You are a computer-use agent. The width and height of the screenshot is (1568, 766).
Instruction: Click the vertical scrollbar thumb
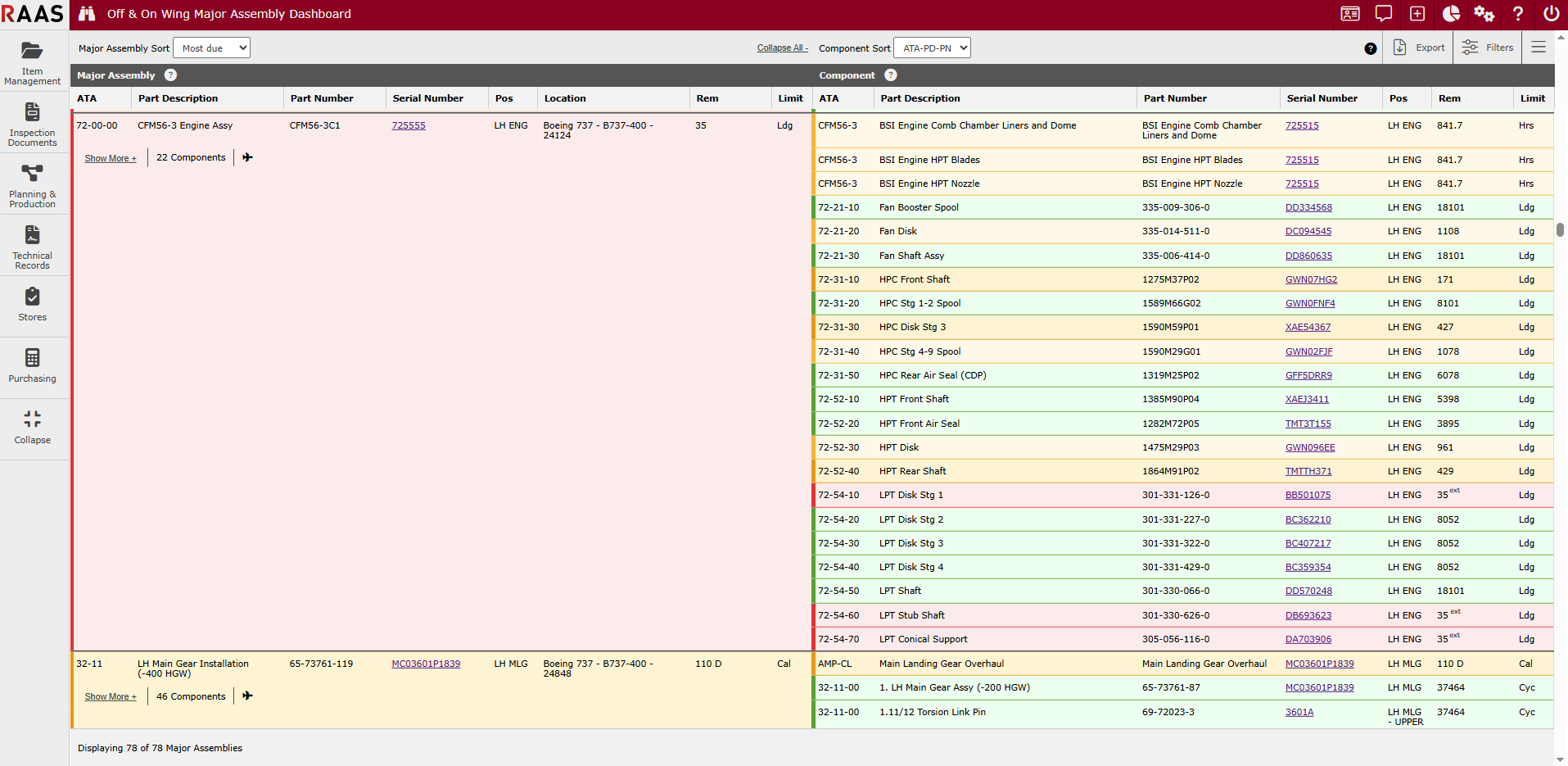coord(1561,229)
